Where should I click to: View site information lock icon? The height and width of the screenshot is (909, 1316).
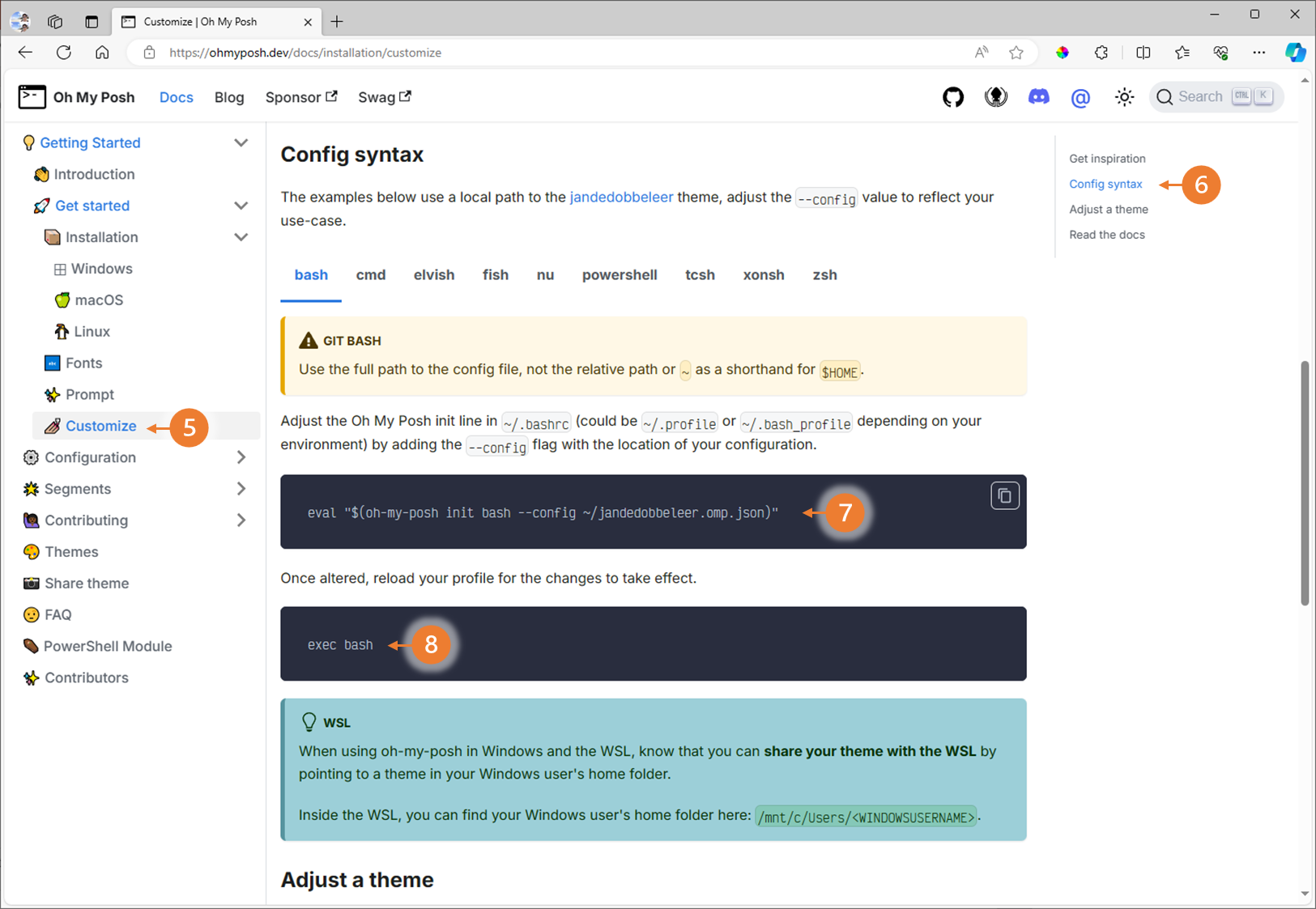point(149,53)
